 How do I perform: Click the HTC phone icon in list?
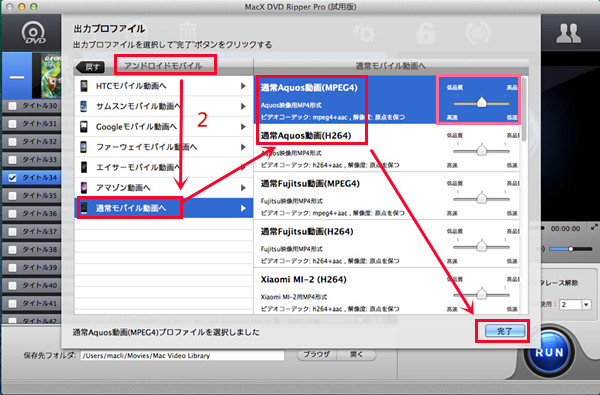coord(84,86)
